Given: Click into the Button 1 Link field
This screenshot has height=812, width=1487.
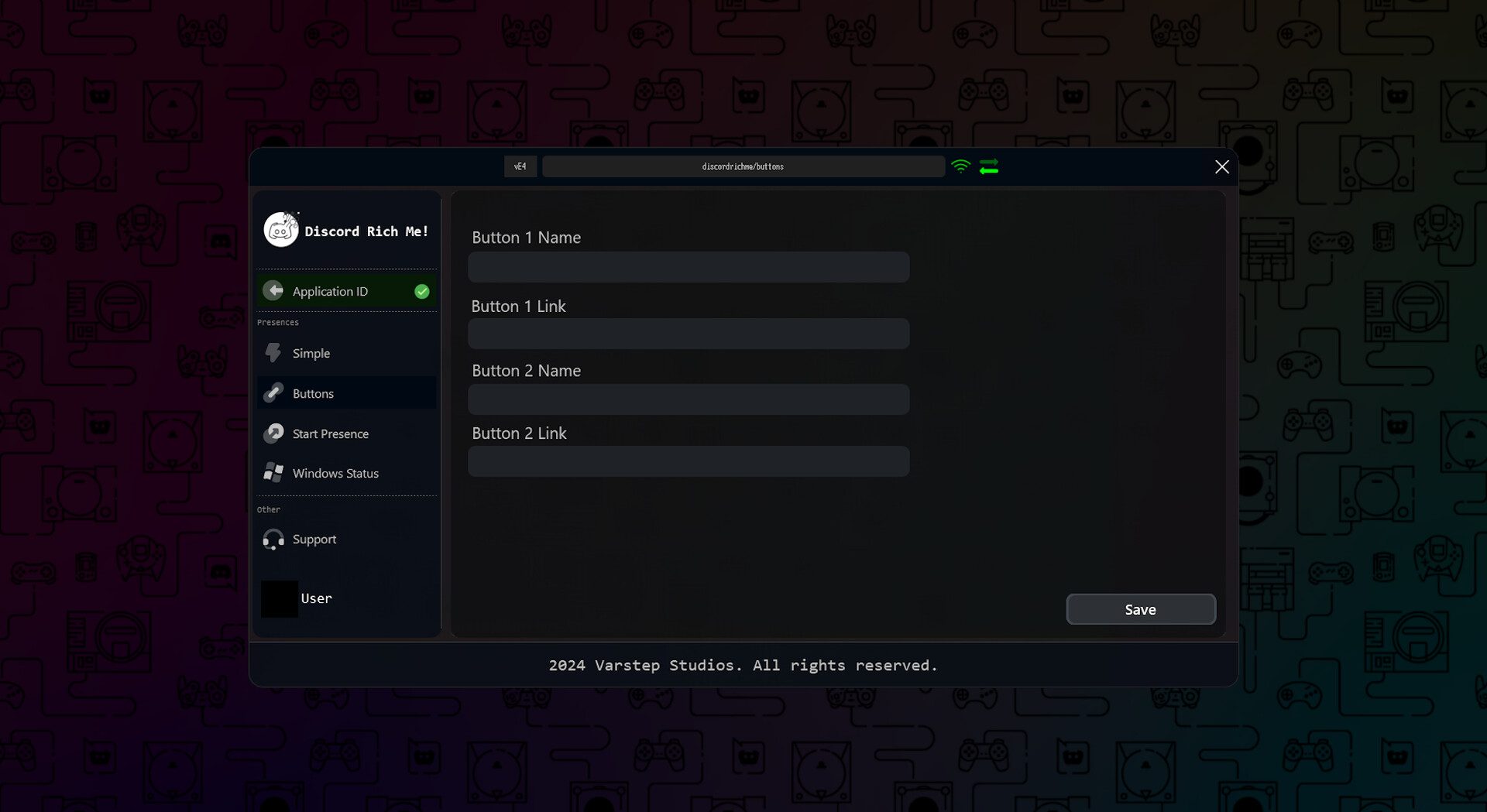Looking at the screenshot, I should pyautogui.click(x=689, y=334).
